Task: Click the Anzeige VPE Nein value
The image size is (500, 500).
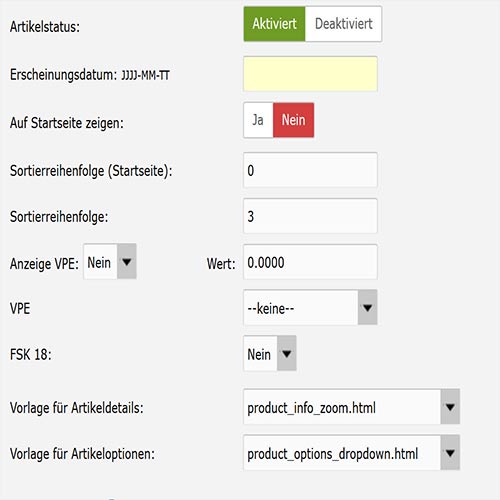Action: (x=100, y=262)
